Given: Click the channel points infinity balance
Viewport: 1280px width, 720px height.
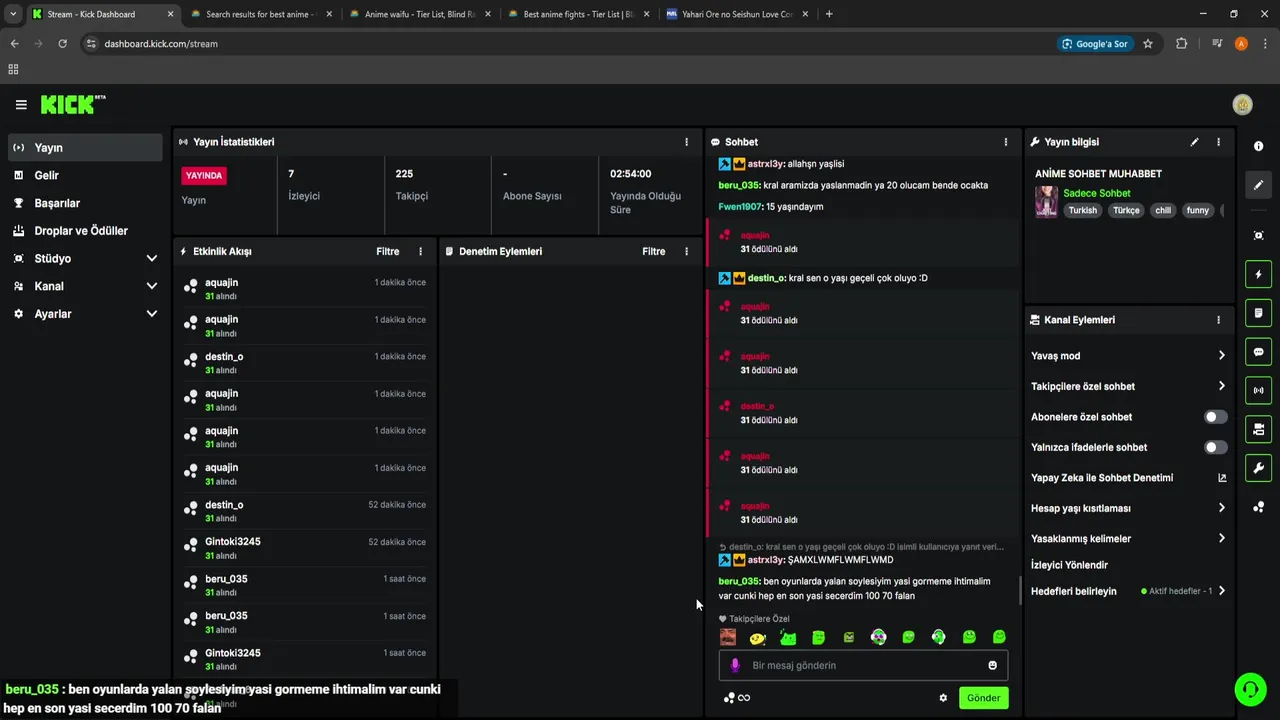Looking at the screenshot, I should click(x=737, y=698).
